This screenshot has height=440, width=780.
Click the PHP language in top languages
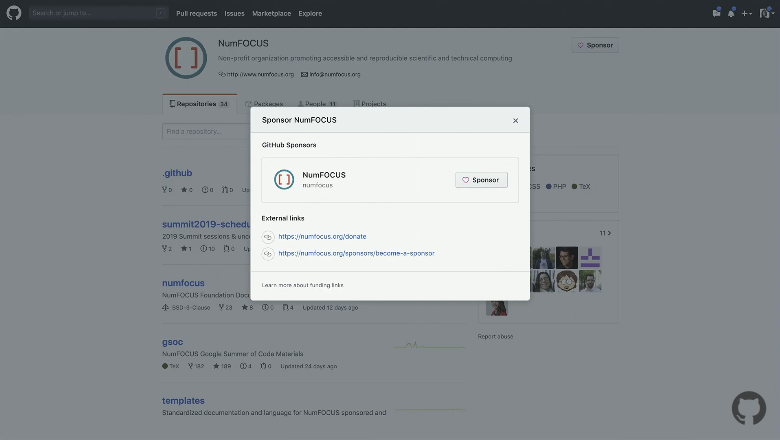[556, 186]
